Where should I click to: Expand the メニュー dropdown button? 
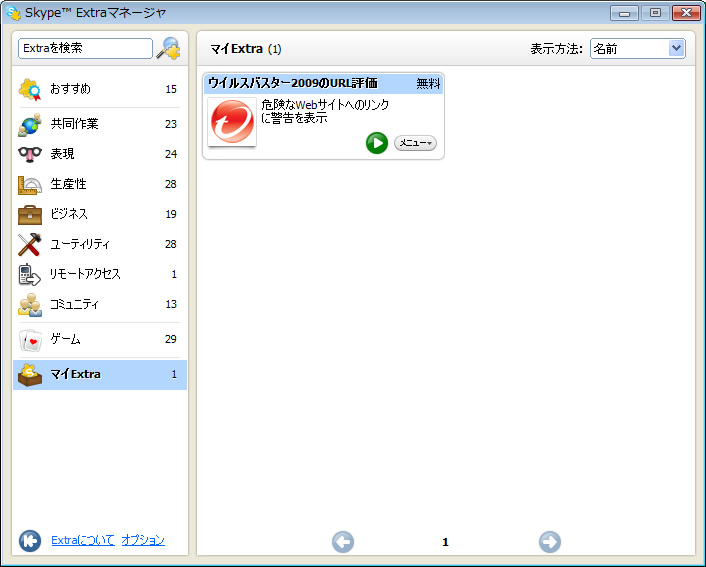(415, 143)
